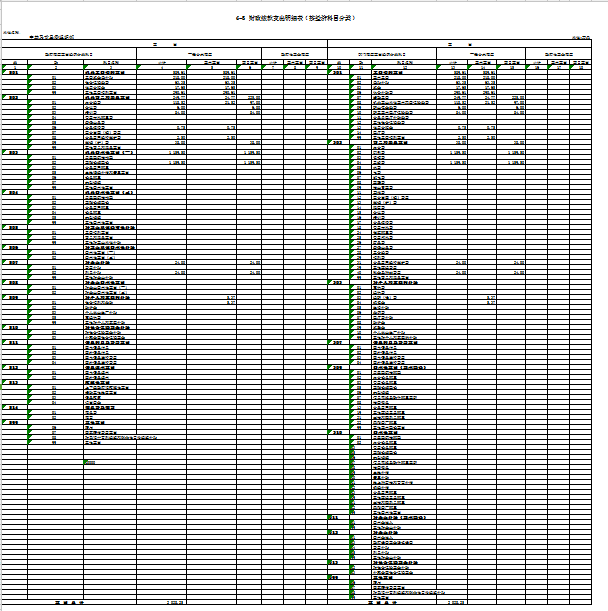Select the cell with code 510
Viewport: 608px width, 611px height.
point(14,327)
